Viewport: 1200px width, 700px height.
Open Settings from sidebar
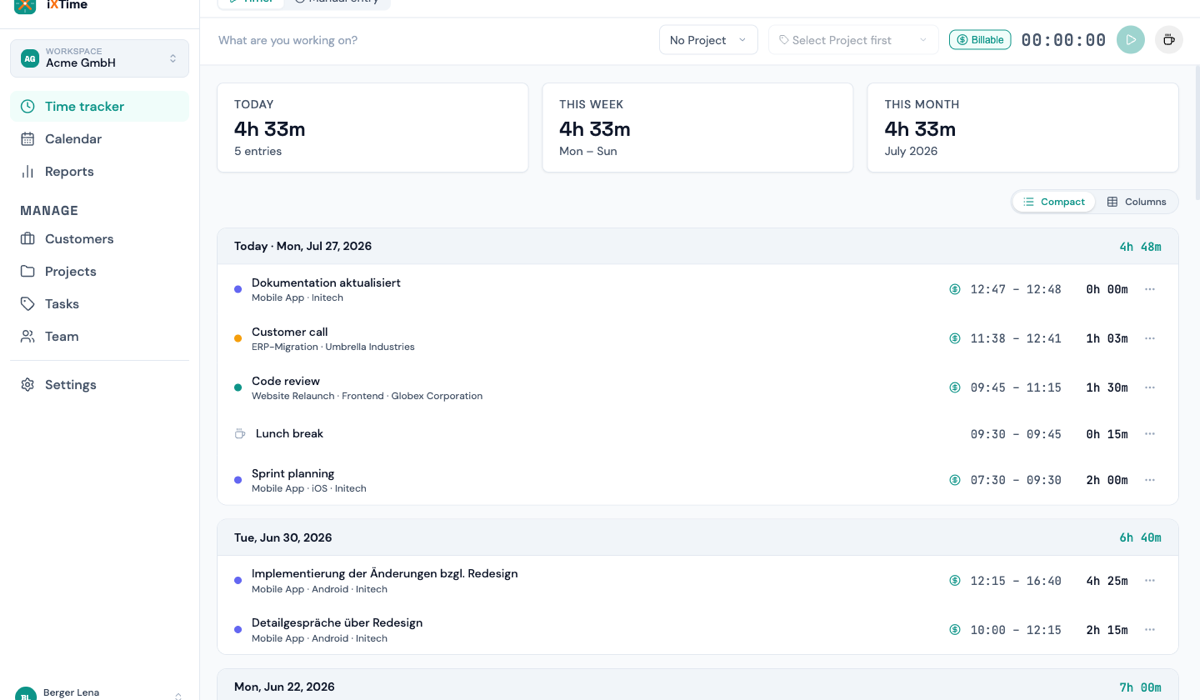coord(99,384)
